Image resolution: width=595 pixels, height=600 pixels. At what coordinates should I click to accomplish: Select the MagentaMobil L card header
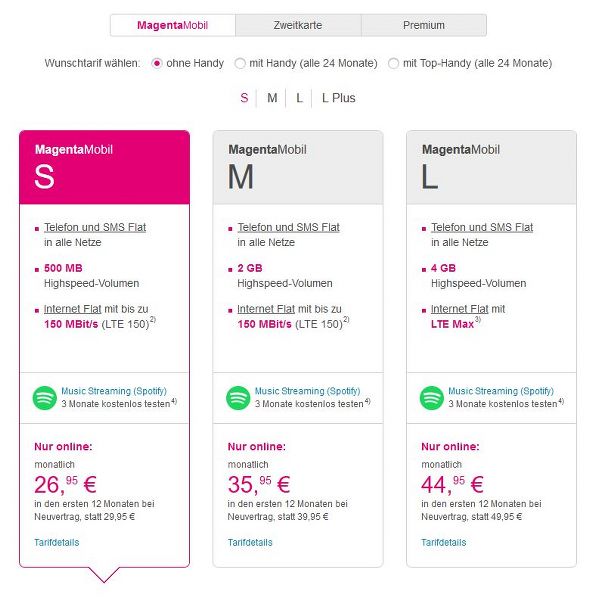[x=491, y=168]
